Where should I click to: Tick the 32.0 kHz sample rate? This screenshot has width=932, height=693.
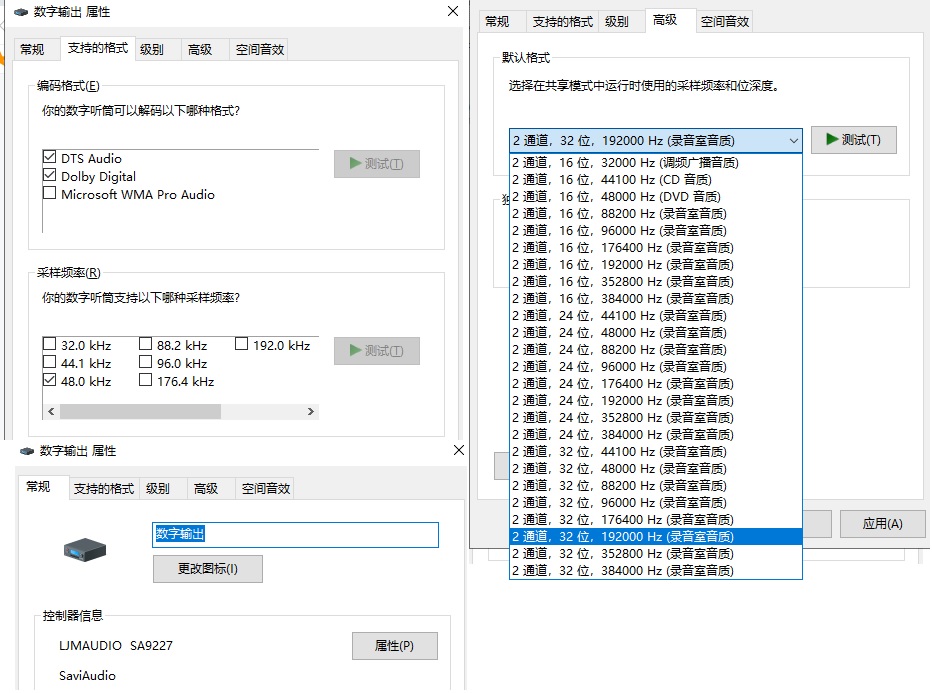click(50, 344)
